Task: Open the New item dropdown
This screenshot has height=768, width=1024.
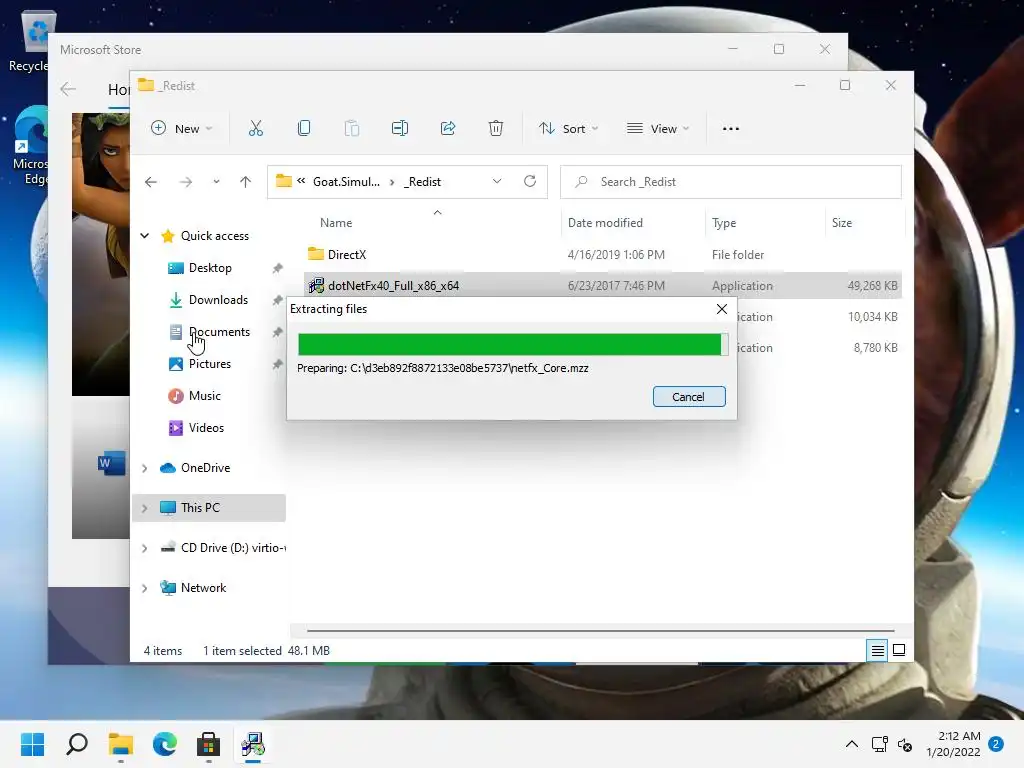Action: [182, 129]
